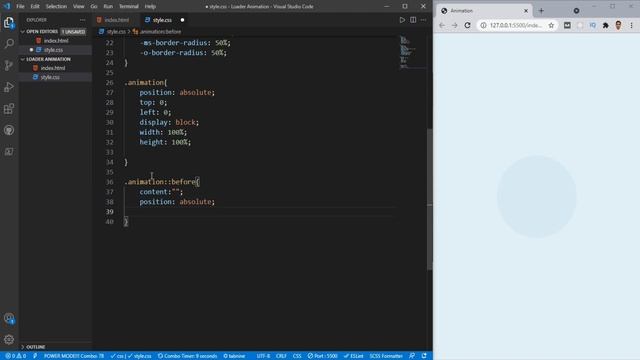
Task: Open the notifications bell in status bar
Action: (424, 356)
